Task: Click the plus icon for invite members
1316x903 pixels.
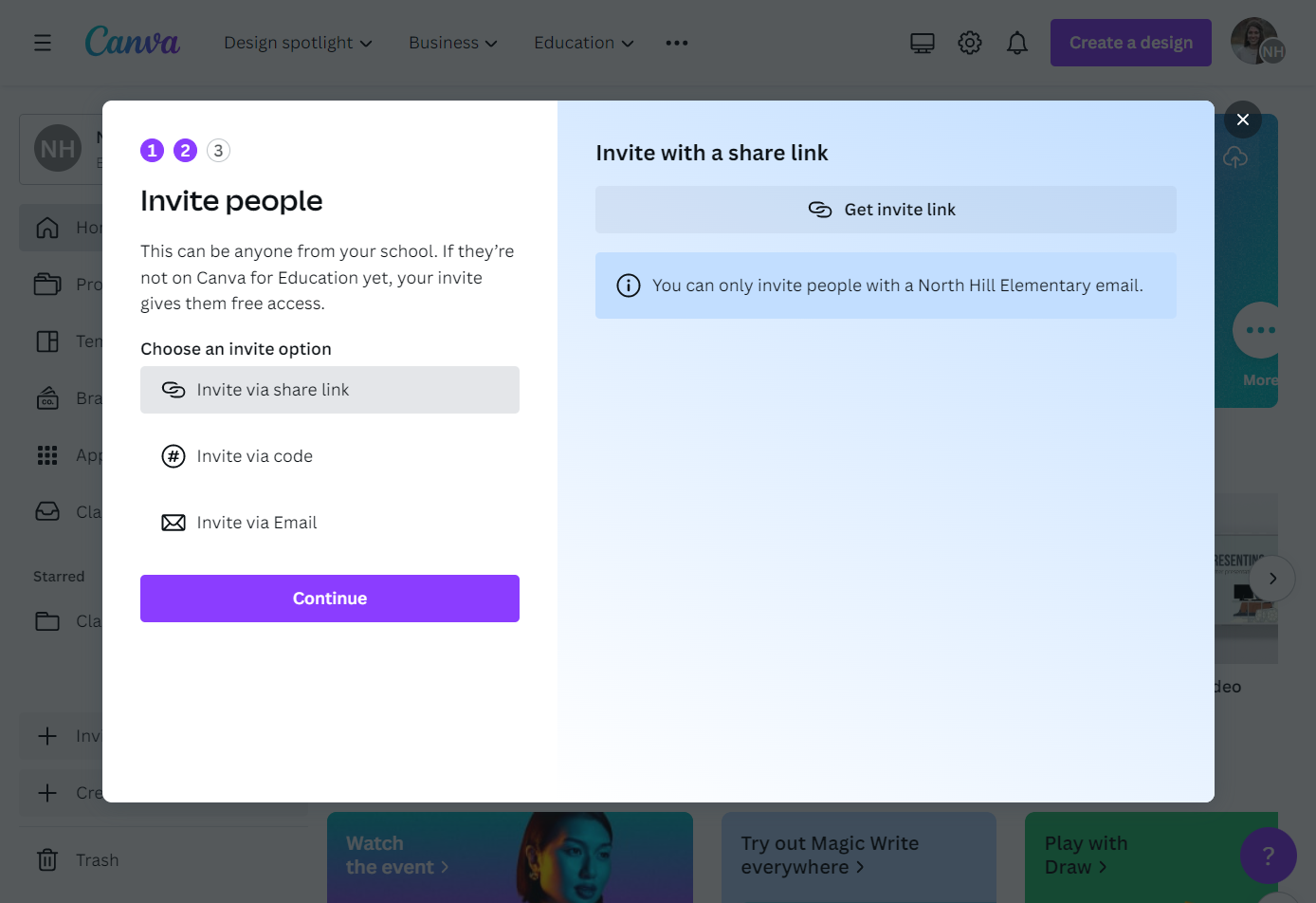Action: point(47,736)
